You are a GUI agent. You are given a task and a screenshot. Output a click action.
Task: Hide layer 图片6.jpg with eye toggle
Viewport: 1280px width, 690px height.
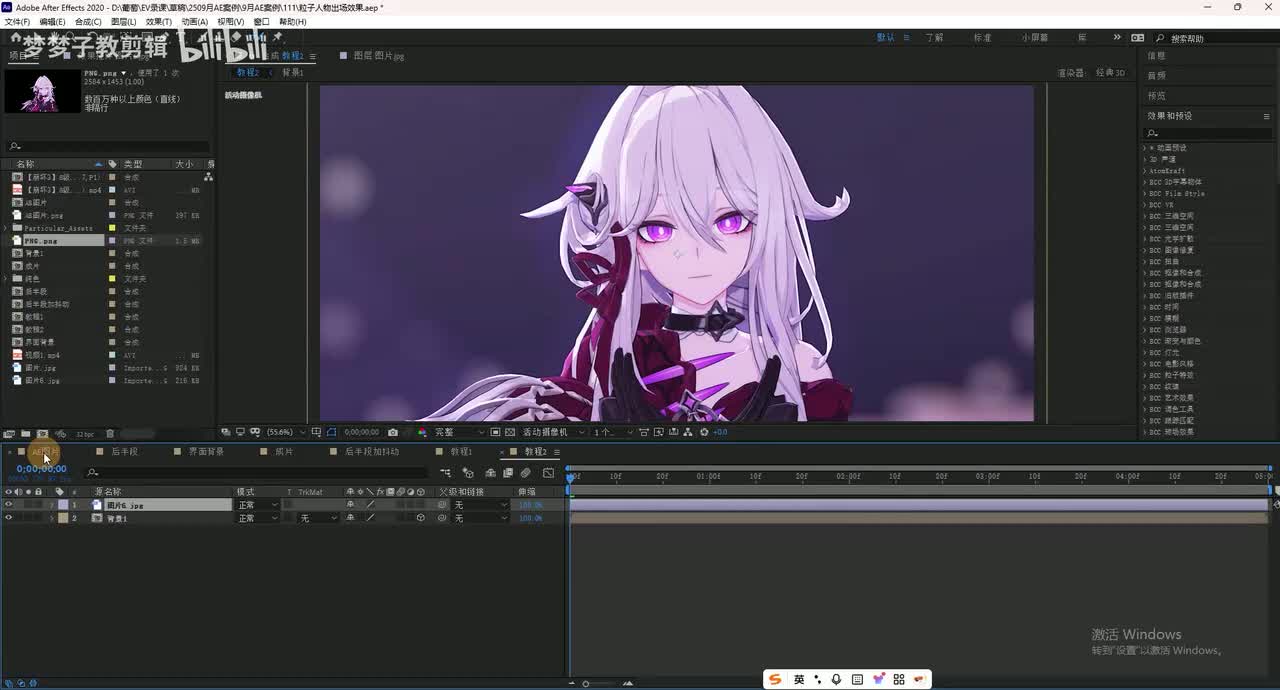[8, 505]
